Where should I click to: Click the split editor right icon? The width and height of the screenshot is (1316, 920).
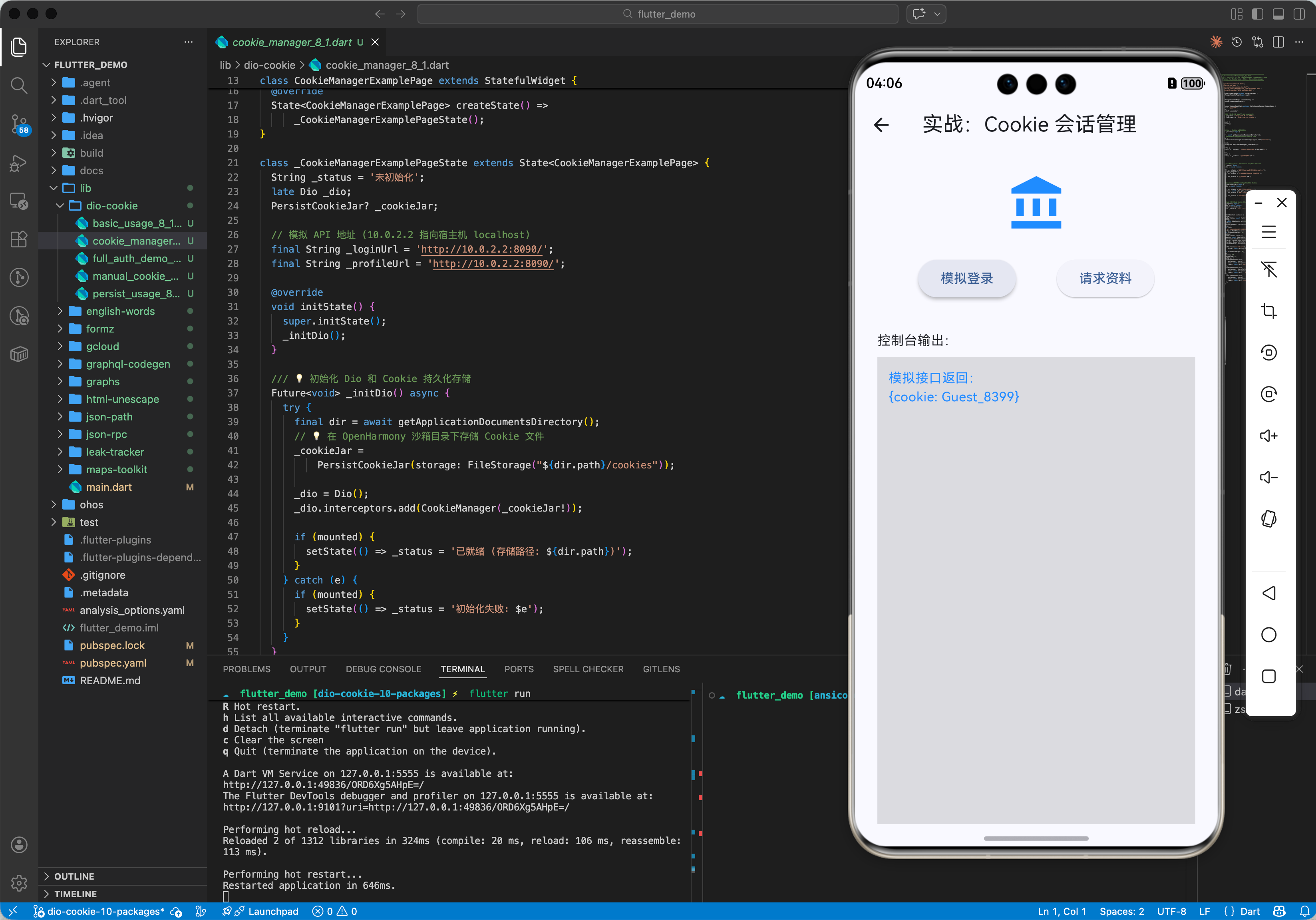coord(1278,42)
